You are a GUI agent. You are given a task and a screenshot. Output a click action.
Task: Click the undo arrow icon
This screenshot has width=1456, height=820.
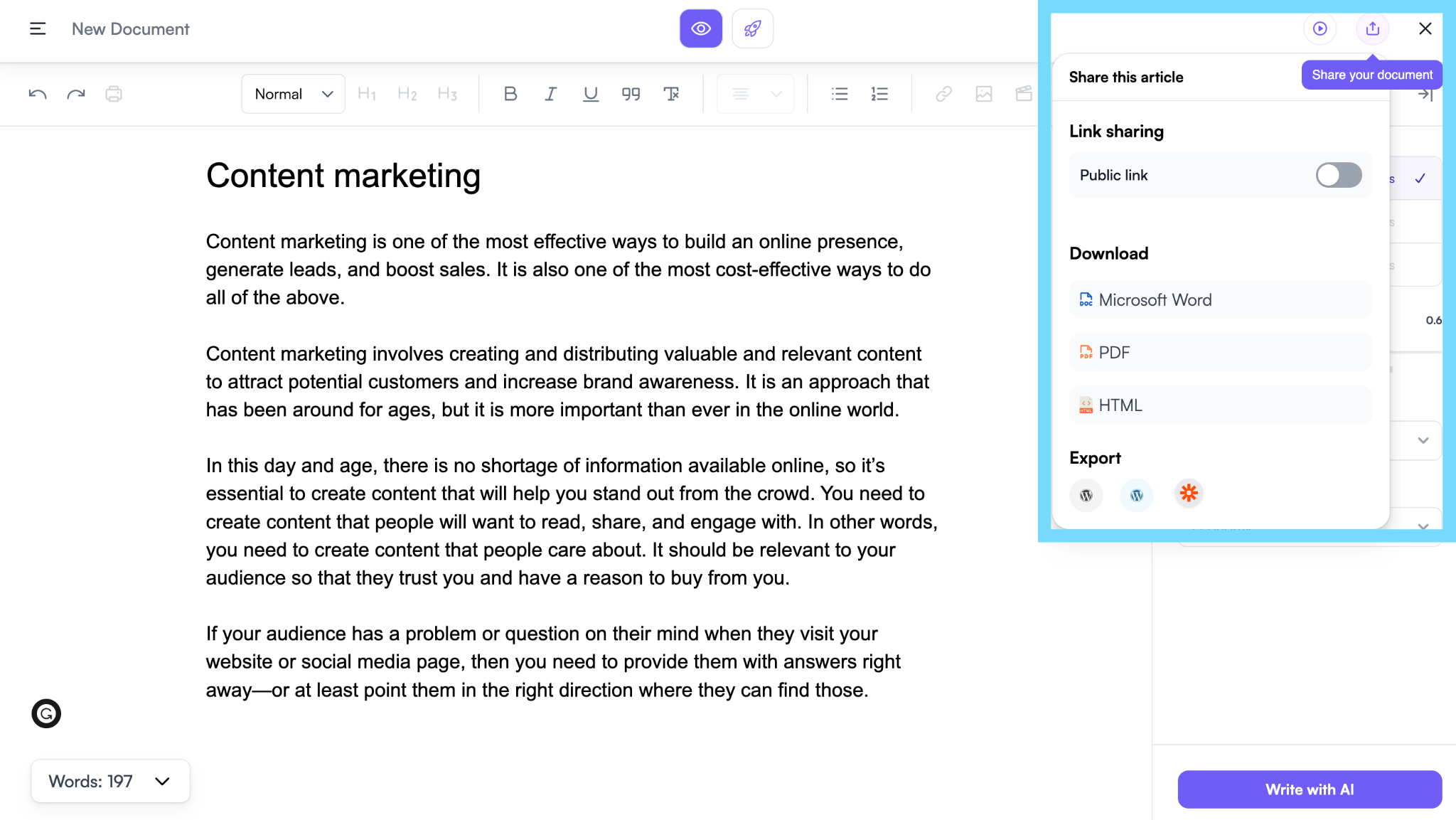tap(38, 94)
